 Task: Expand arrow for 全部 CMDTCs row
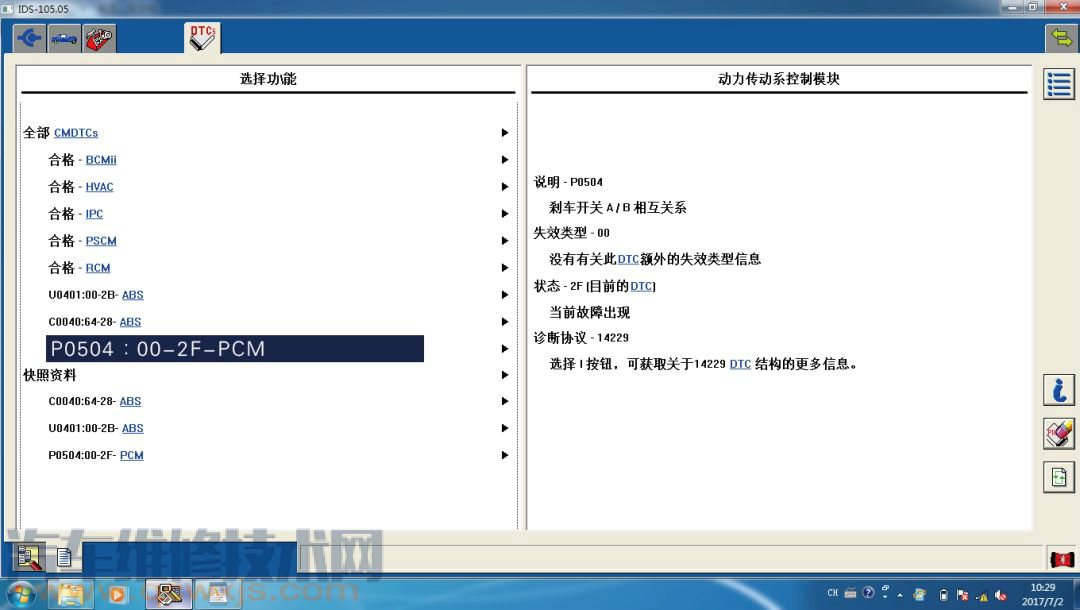pos(505,133)
